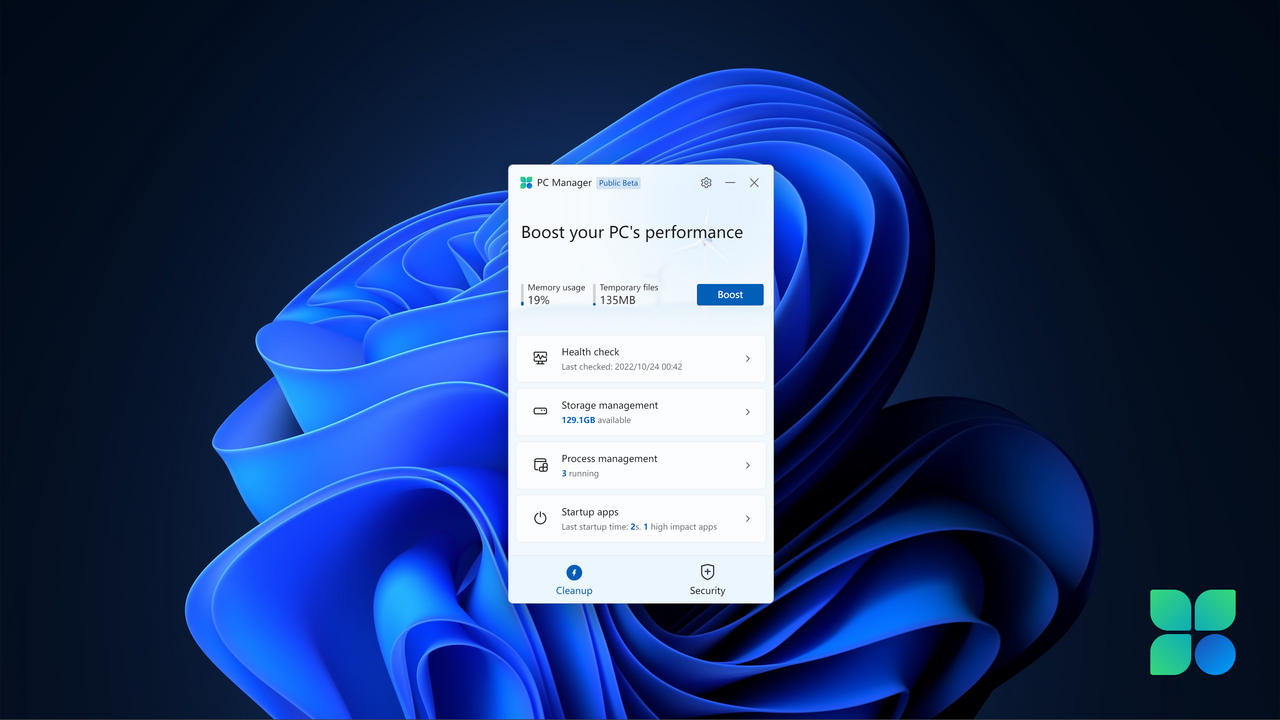Click the PC Manager title text

[564, 183]
